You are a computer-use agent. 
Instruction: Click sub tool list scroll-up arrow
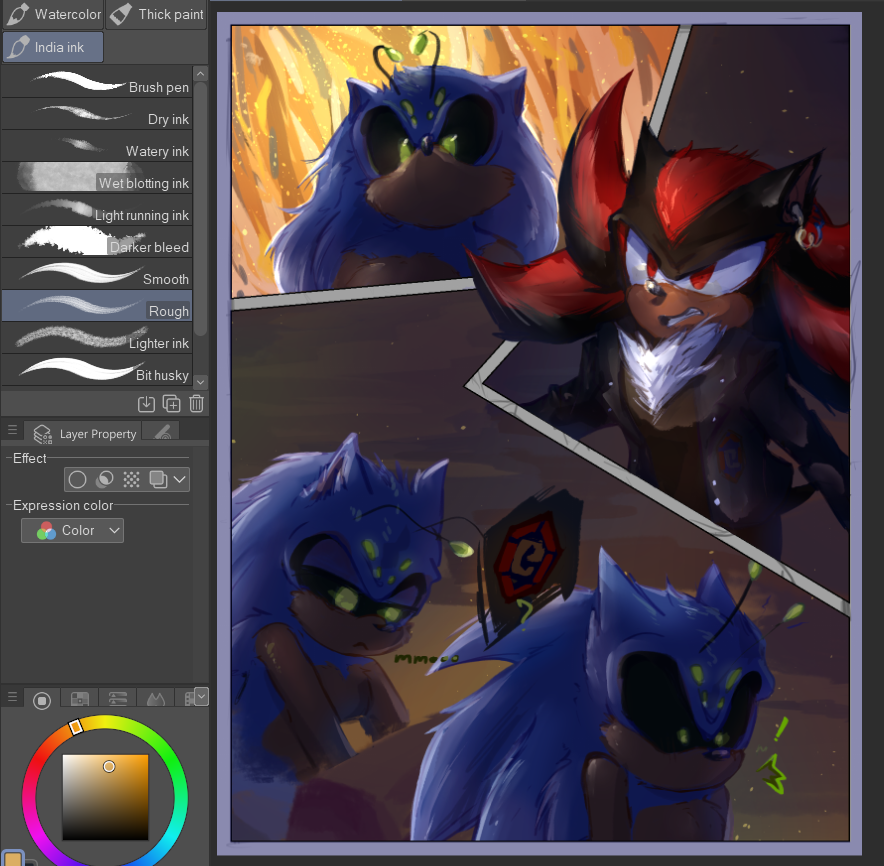200,74
